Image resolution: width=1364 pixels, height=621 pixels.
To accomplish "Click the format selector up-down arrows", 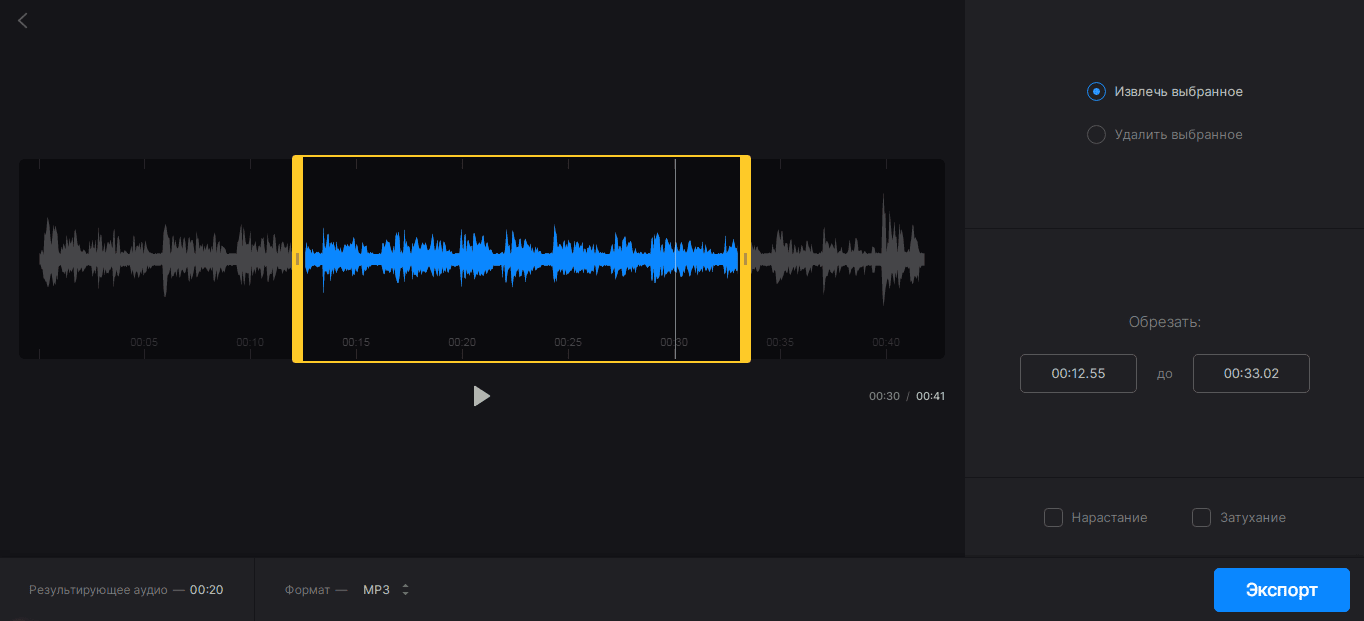I will tap(405, 590).
